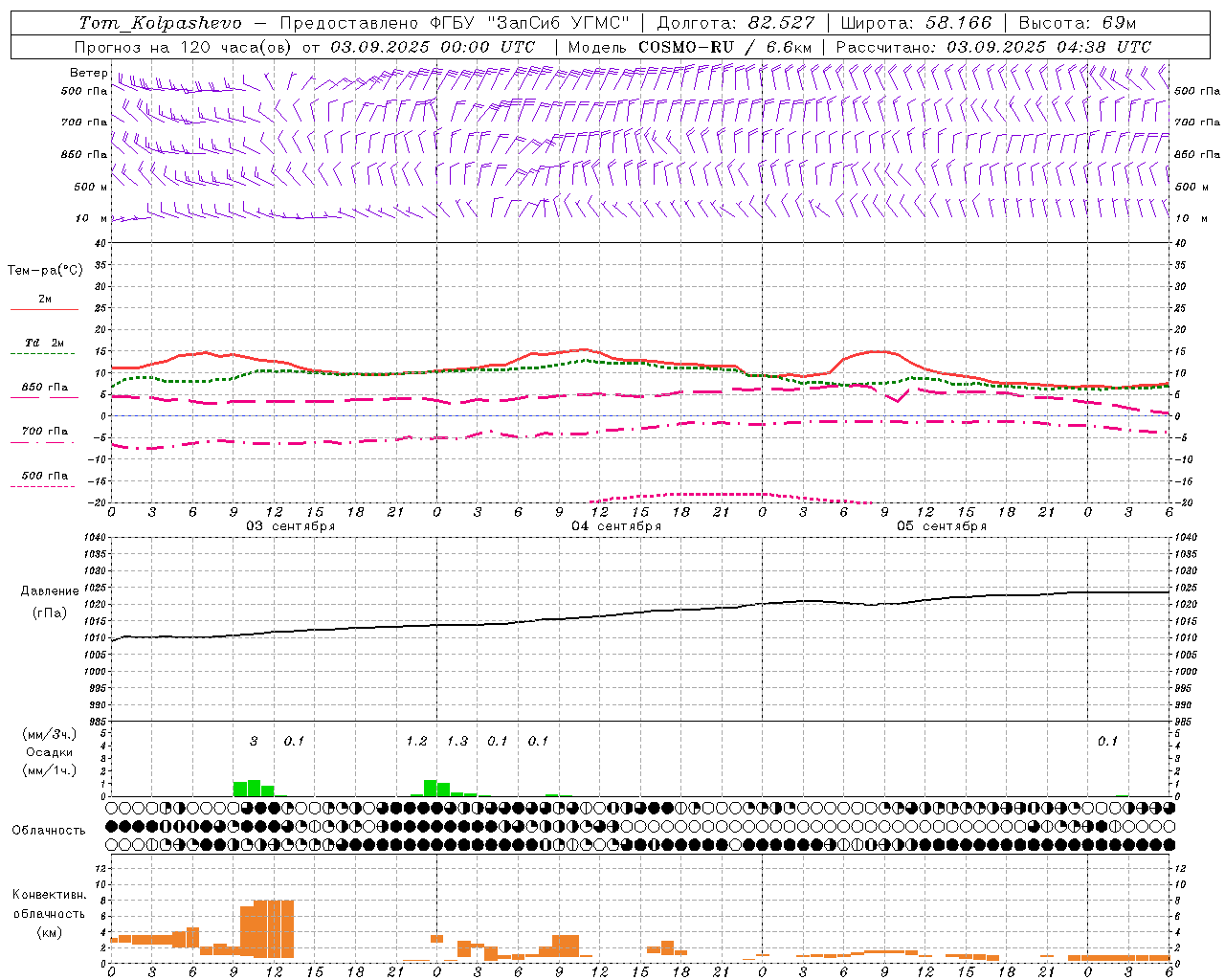Click the '850 гПа' temperature legend entry

point(45,388)
